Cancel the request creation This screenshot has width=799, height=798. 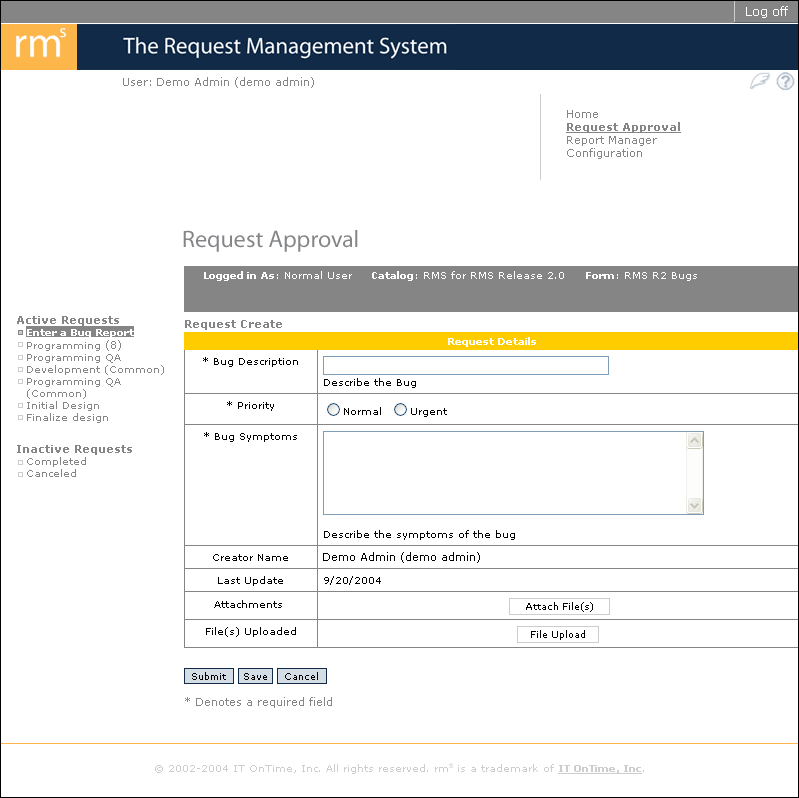[302, 676]
